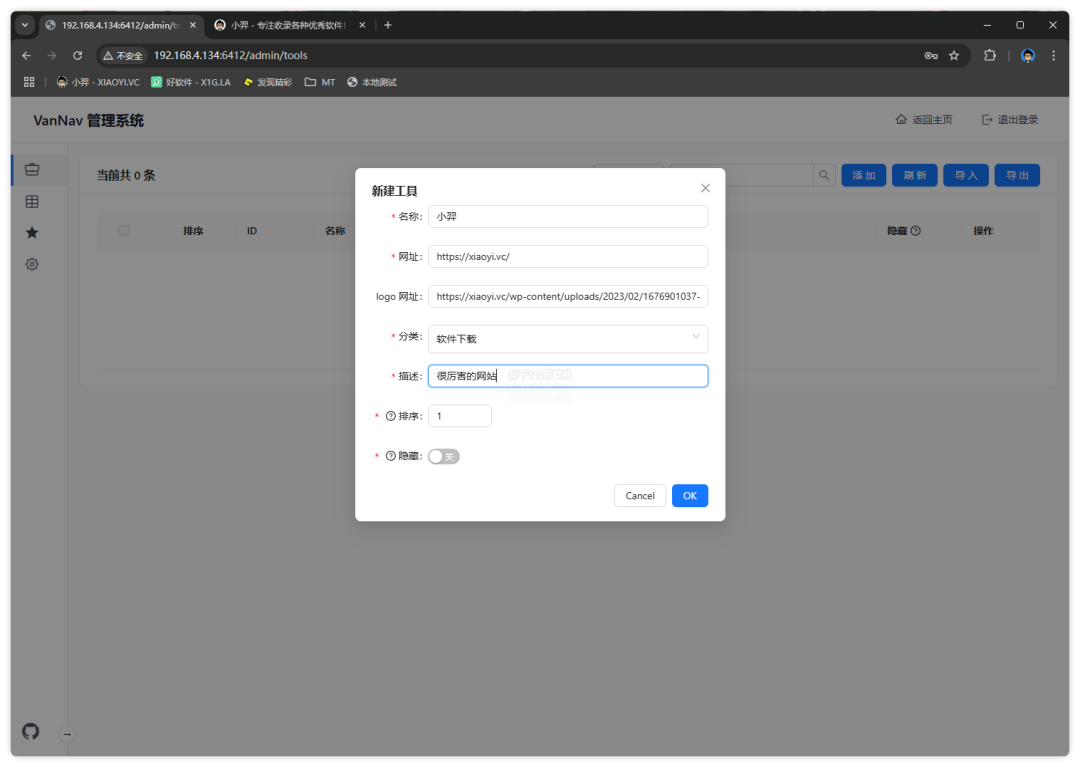Expand the 分类 dropdown showing 软件下载
1080x767 pixels.
567,338
